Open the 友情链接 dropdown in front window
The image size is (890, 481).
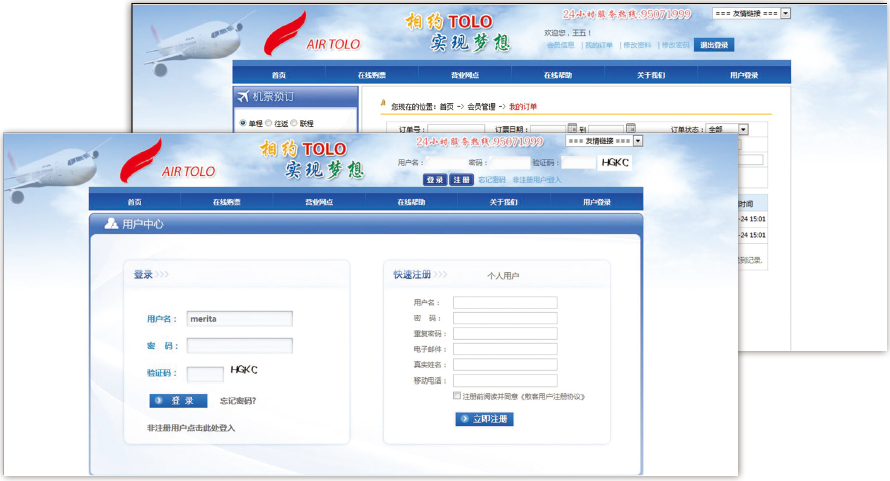tap(638, 141)
